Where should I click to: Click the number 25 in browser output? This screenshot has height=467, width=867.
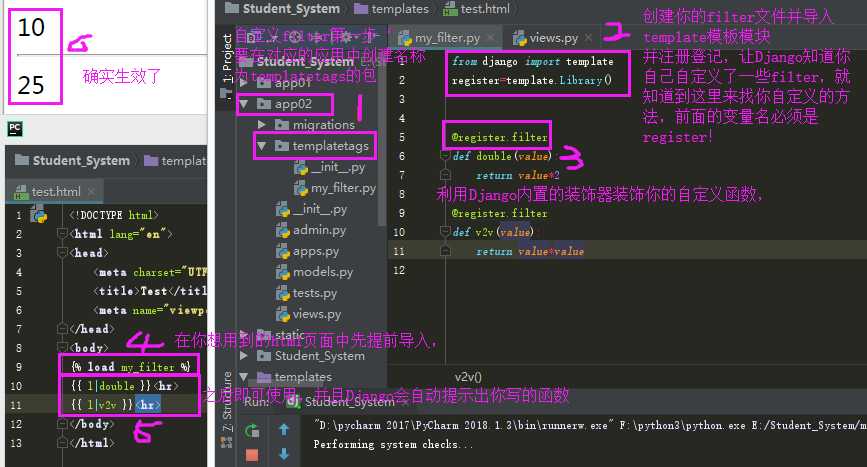click(x=31, y=85)
